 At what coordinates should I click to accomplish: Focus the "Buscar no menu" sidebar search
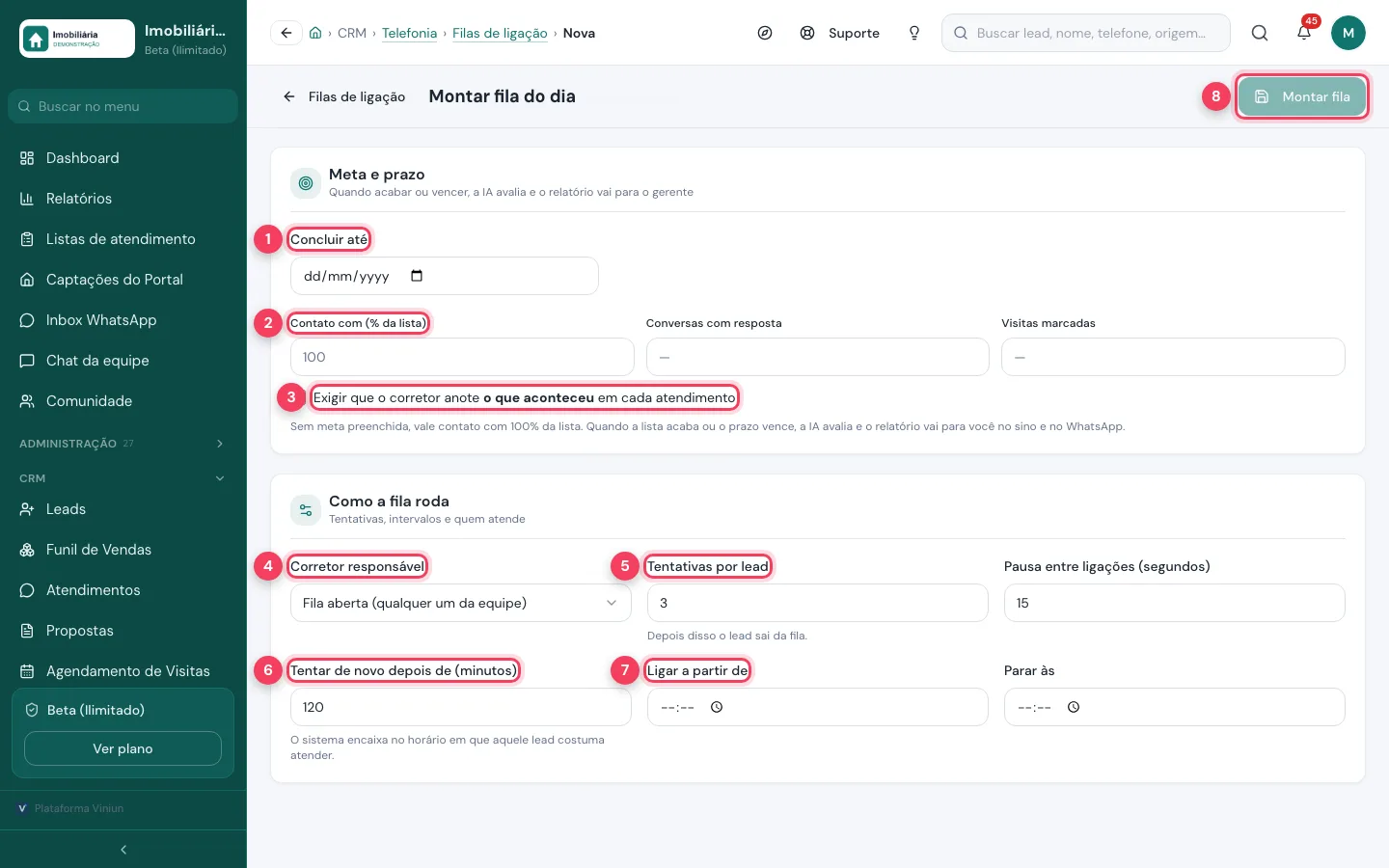pyautogui.click(x=123, y=106)
